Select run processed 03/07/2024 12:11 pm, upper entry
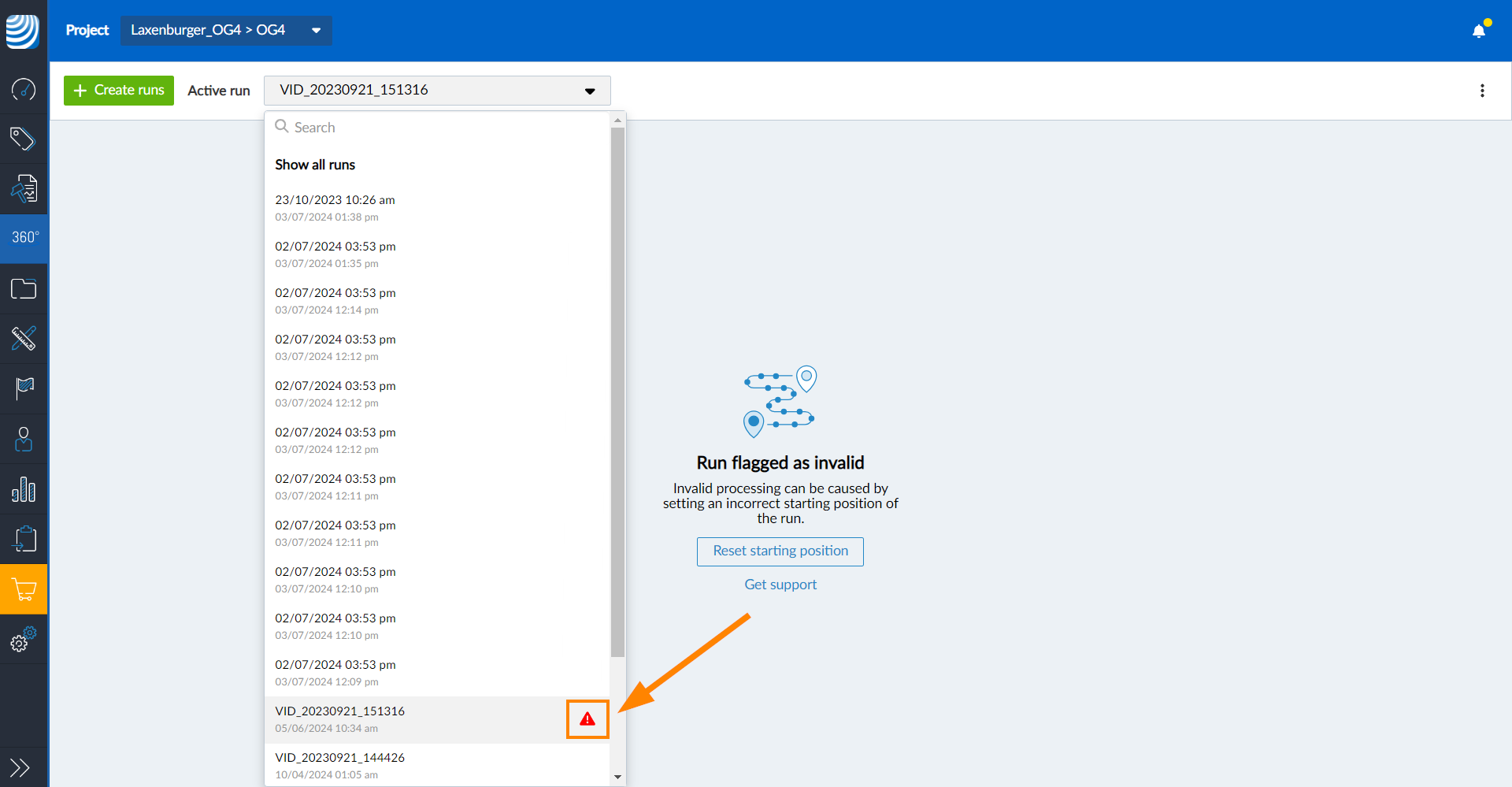The image size is (1512, 787). pos(437,487)
